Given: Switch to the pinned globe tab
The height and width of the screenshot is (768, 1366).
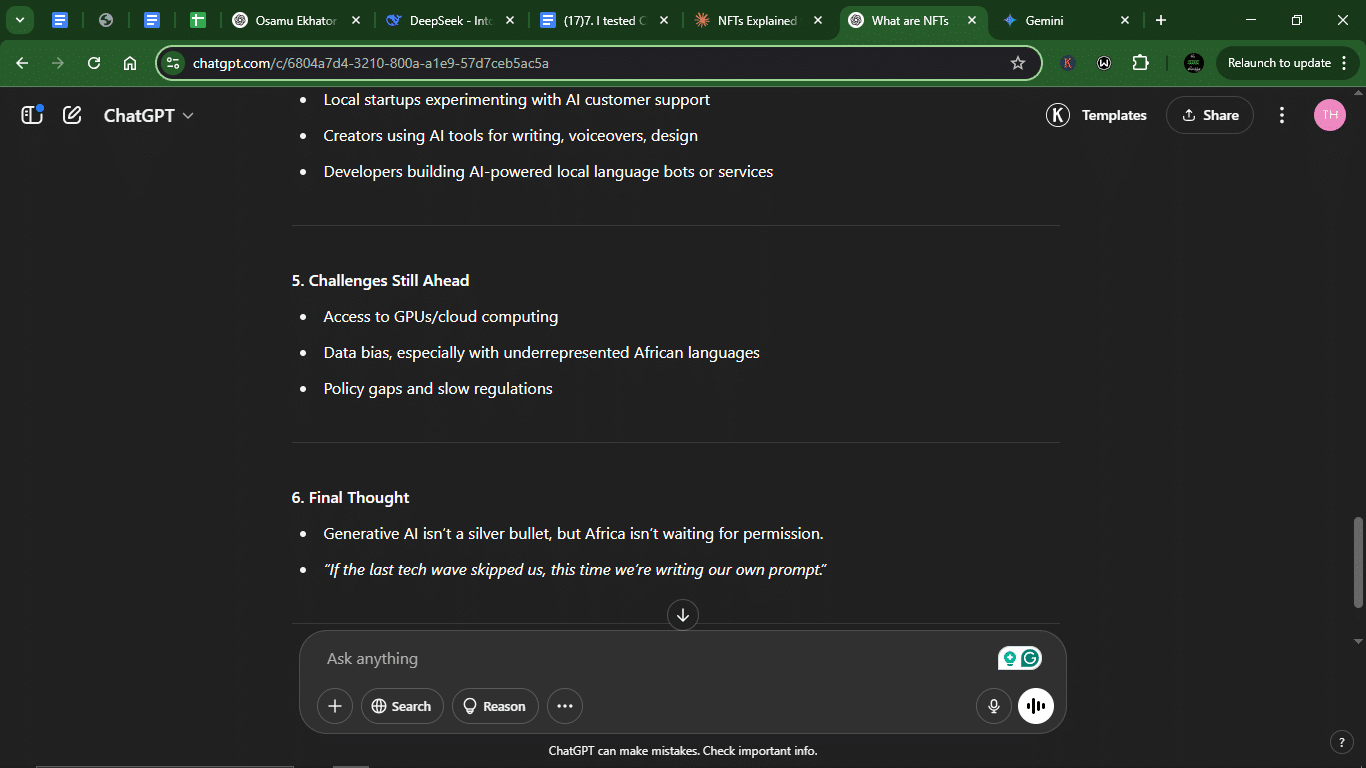Looking at the screenshot, I should pyautogui.click(x=106, y=20).
